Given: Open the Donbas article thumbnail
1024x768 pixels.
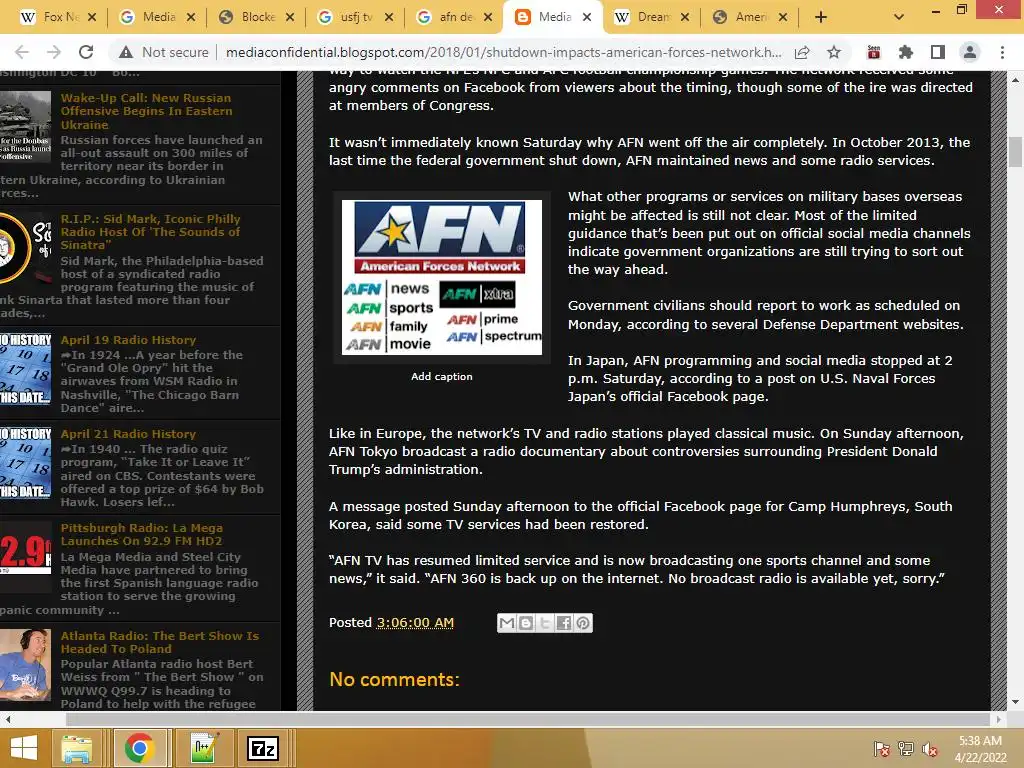Looking at the screenshot, I should [25, 127].
